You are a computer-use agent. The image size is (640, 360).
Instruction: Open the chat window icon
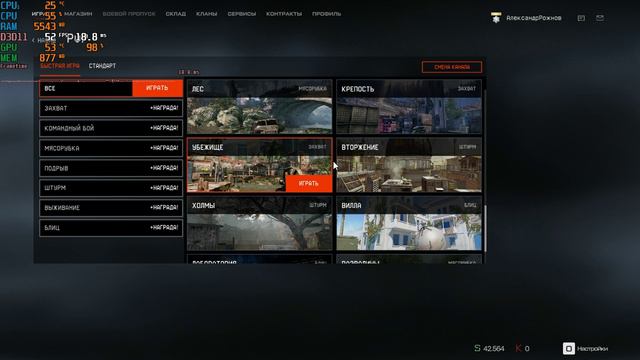(x=581, y=18)
